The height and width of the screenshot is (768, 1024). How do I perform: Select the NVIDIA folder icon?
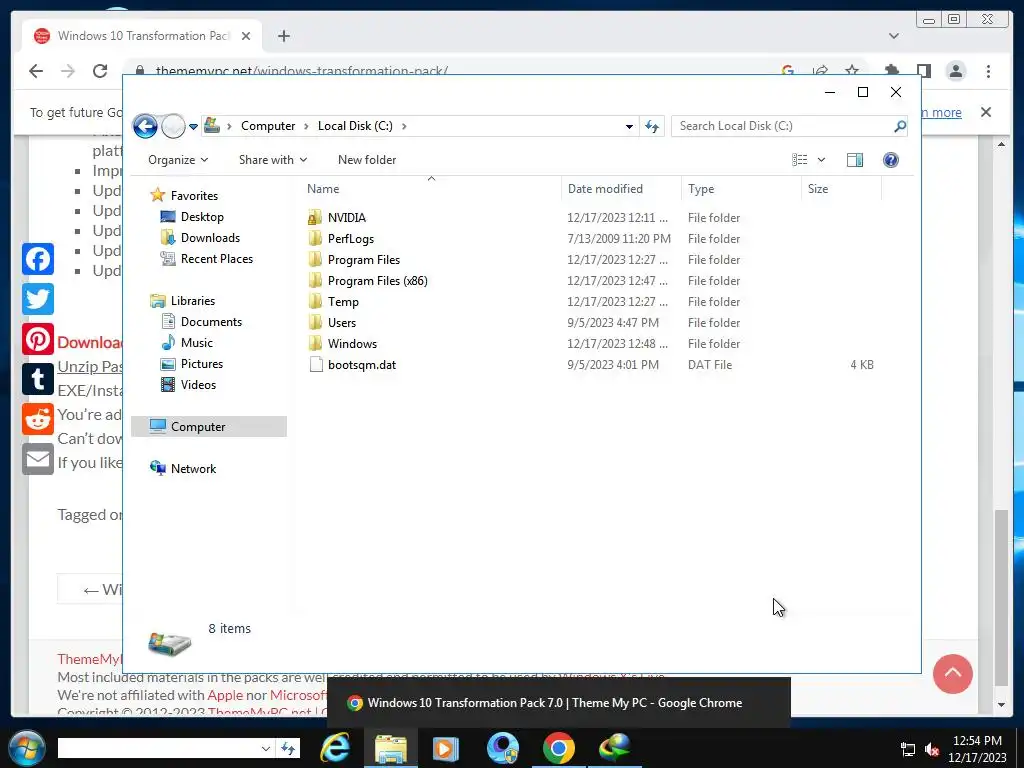pos(315,217)
